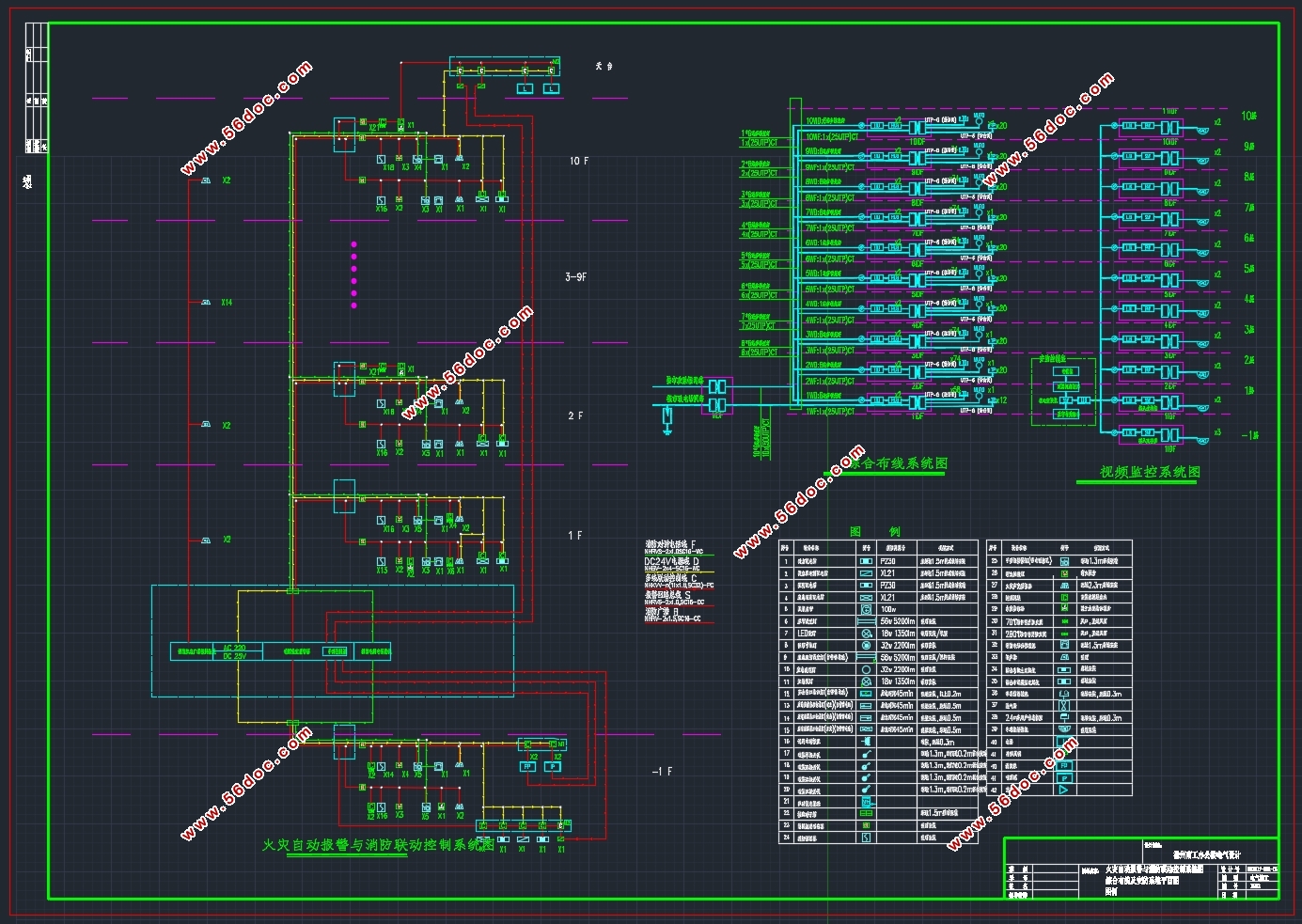Click the XL21 cabinet symbol in legend row 2
The width and height of the screenshot is (1302, 924).
tap(866, 573)
